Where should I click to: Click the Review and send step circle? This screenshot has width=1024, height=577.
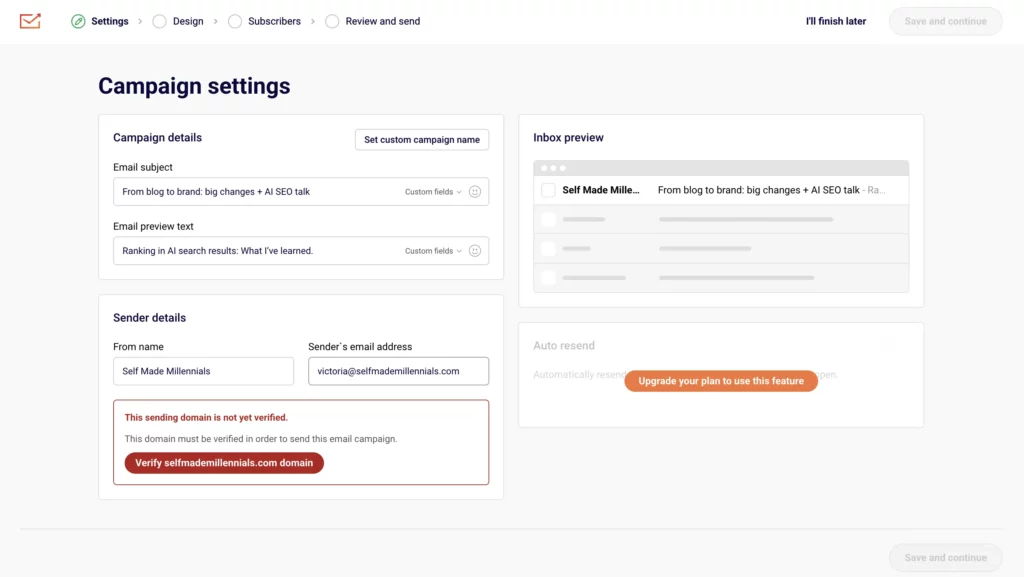tap(332, 21)
